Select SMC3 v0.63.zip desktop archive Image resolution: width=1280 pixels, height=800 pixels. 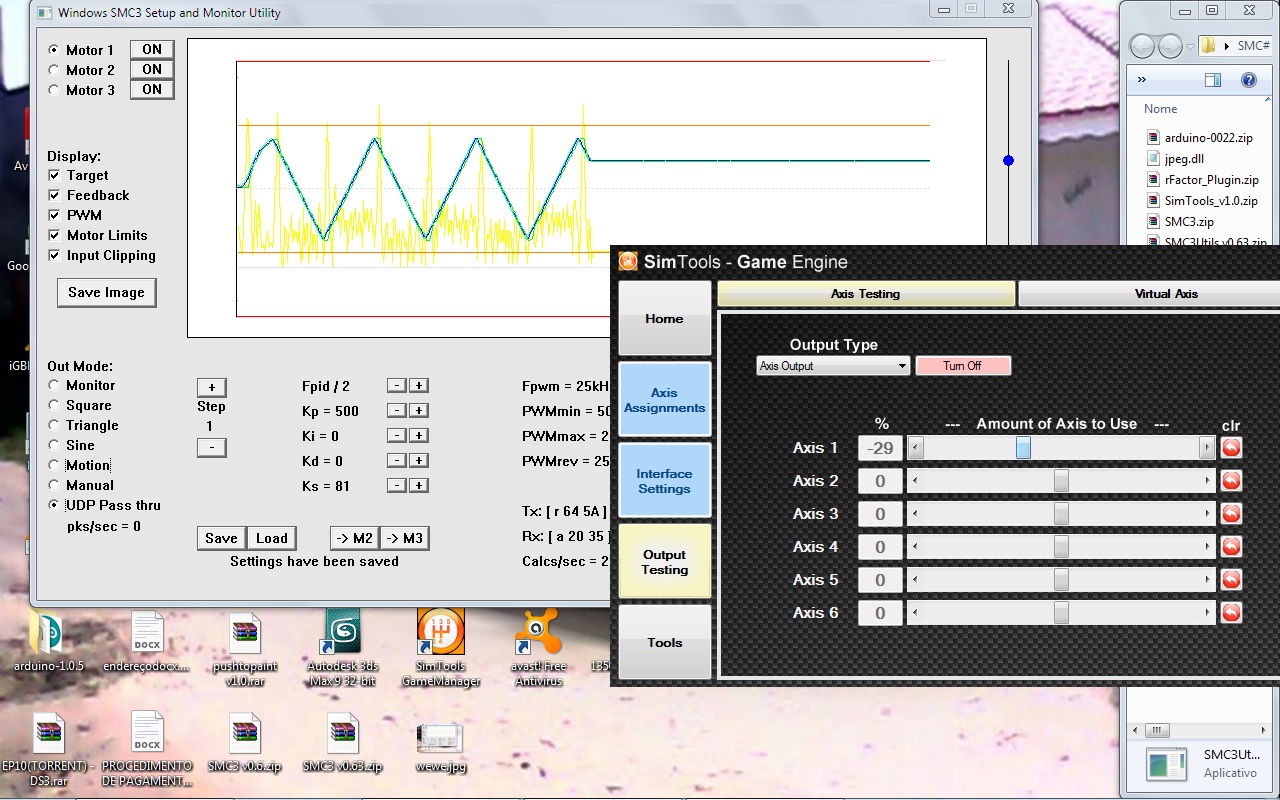click(343, 743)
